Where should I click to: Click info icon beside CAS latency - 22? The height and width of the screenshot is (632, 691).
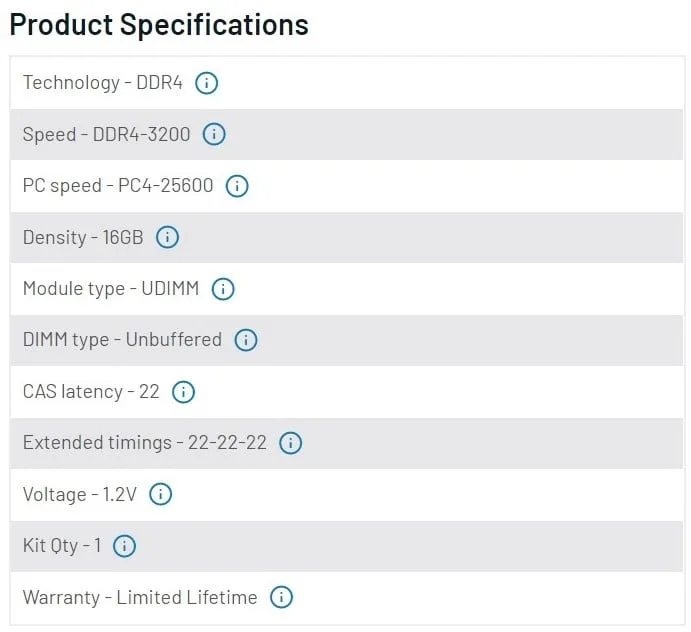183,392
